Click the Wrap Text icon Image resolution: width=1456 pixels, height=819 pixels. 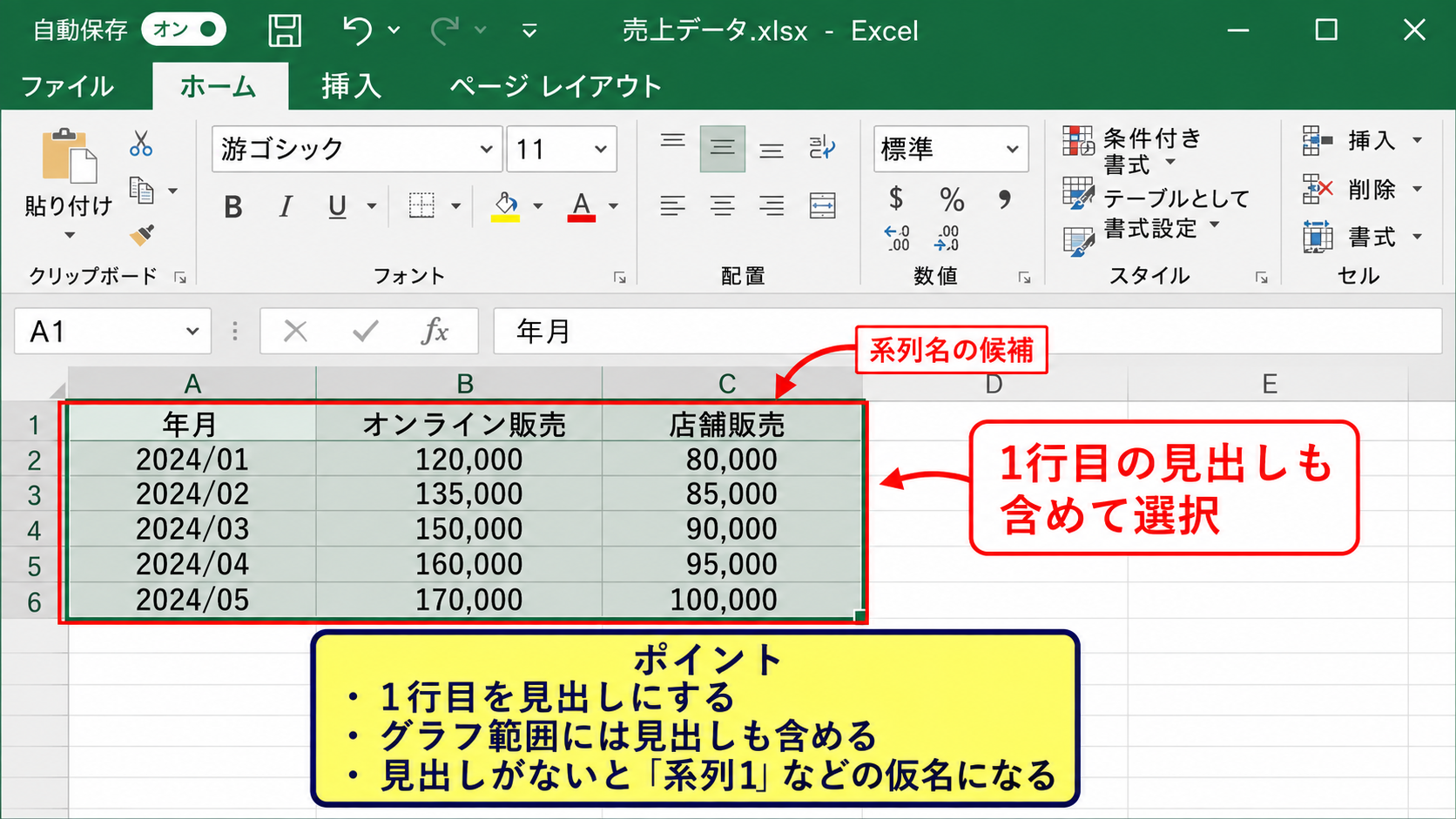tap(822, 147)
